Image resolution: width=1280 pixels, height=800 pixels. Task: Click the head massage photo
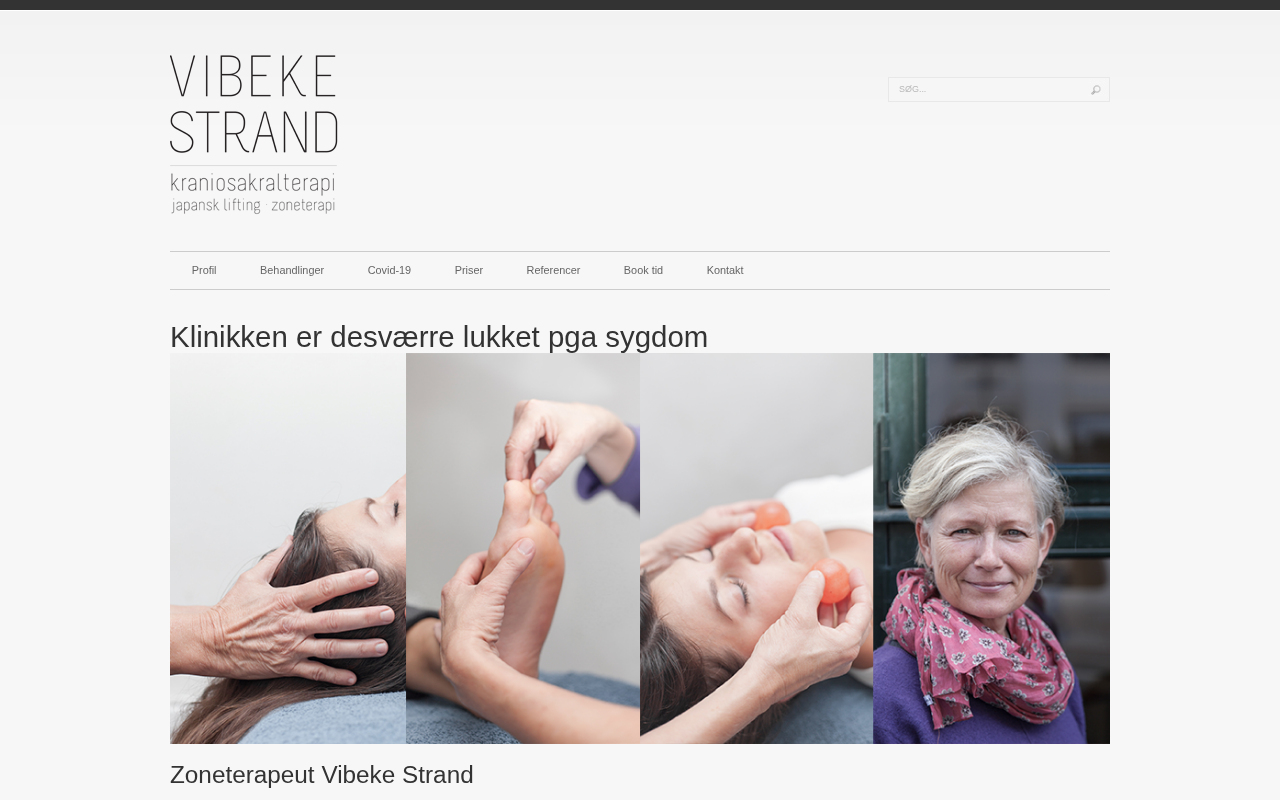click(288, 548)
